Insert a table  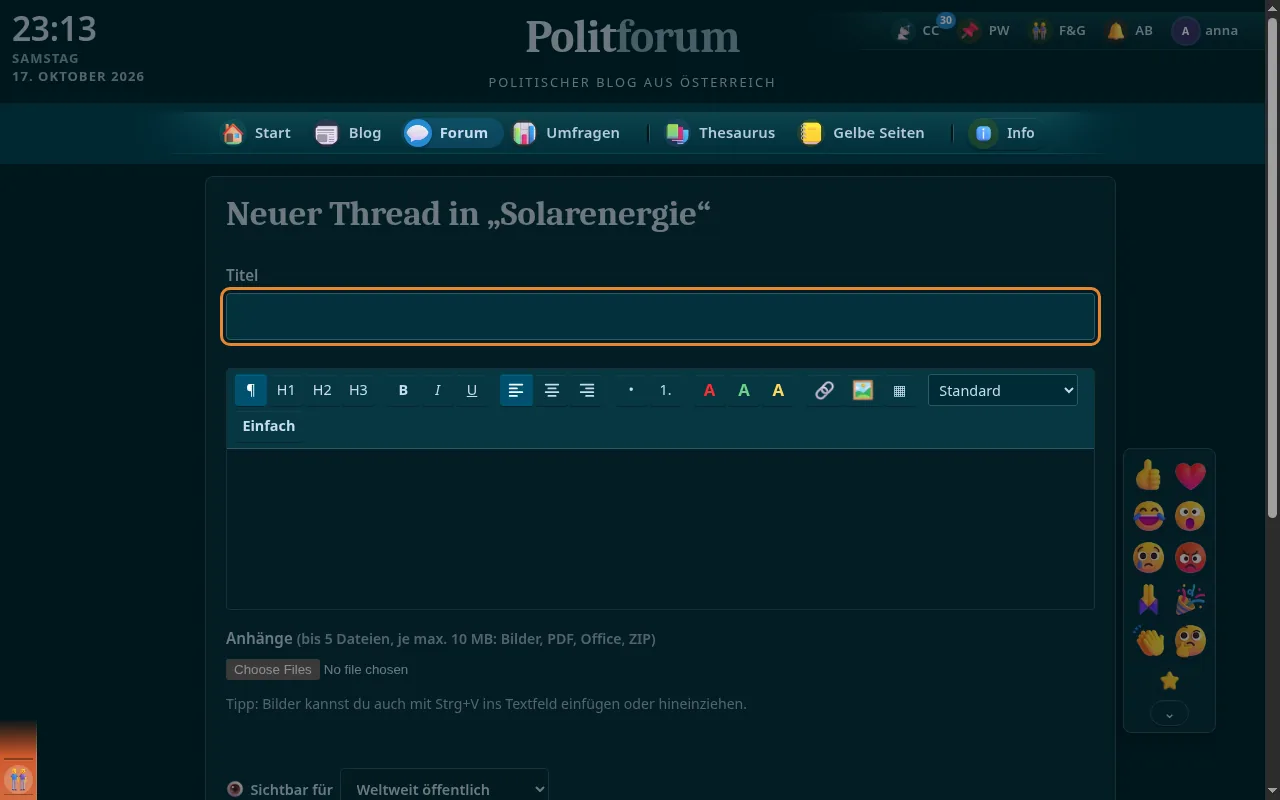click(899, 390)
